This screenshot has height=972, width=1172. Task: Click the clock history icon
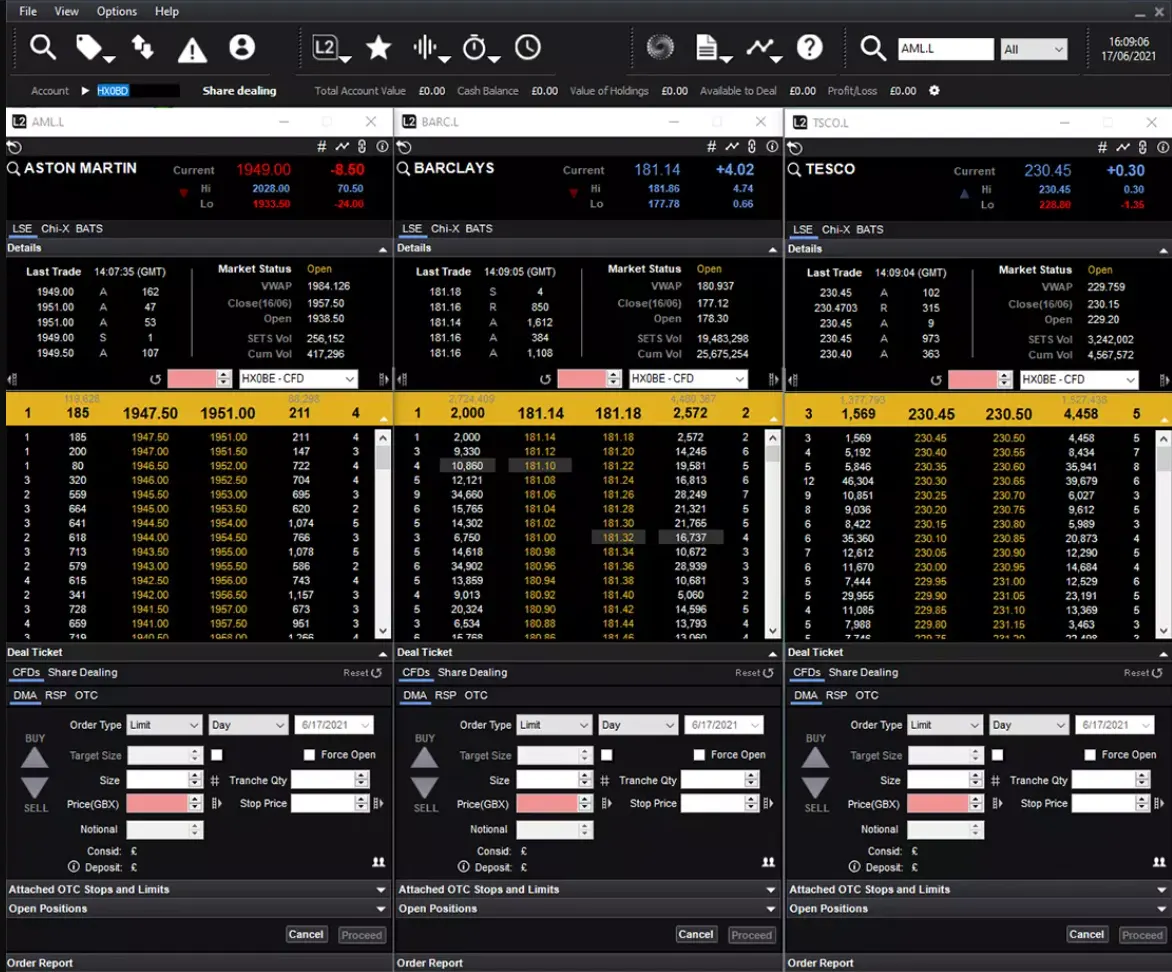click(528, 48)
